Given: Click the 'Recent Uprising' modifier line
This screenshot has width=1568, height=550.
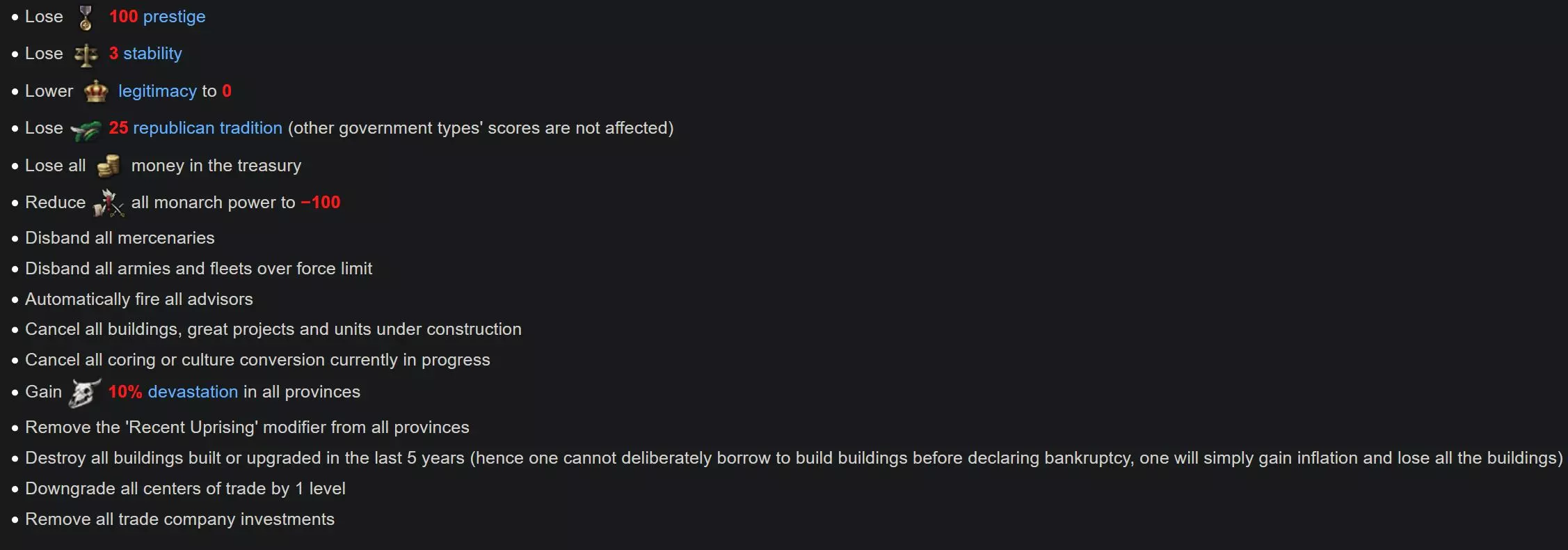Looking at the screenshot, I should [x=247, y=427].
